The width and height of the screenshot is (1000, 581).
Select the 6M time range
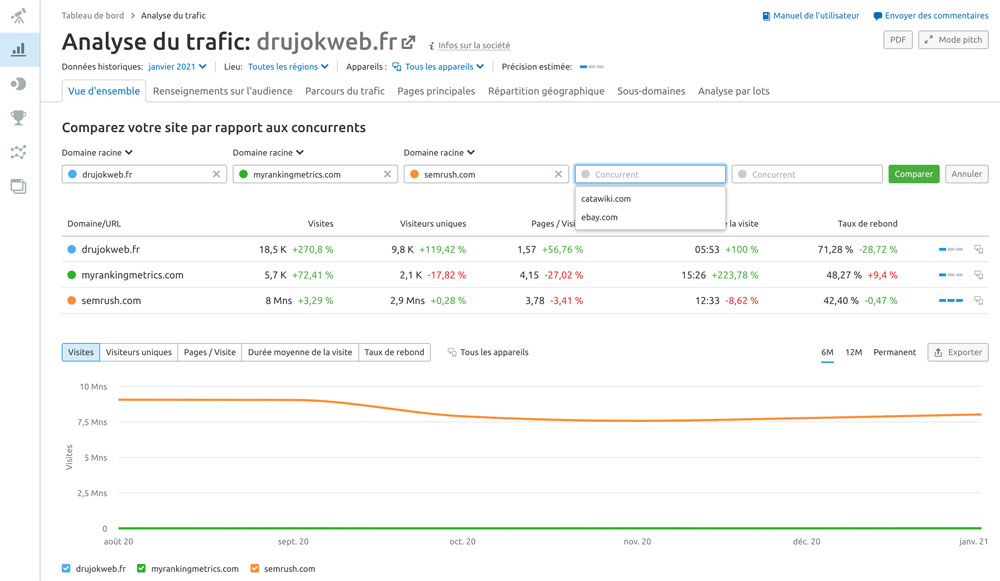827,352
